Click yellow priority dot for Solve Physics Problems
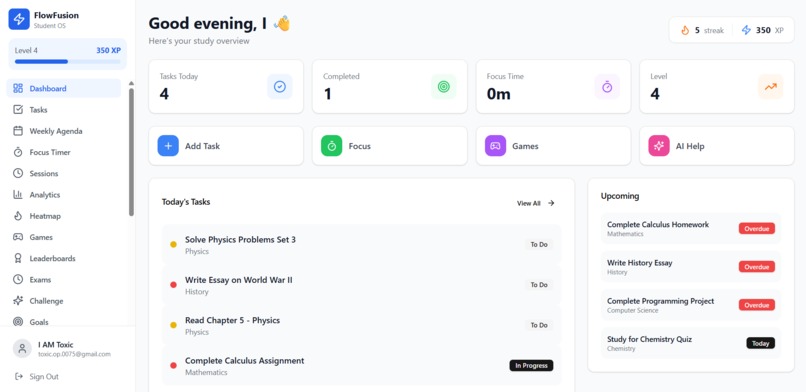 [173, 245]
